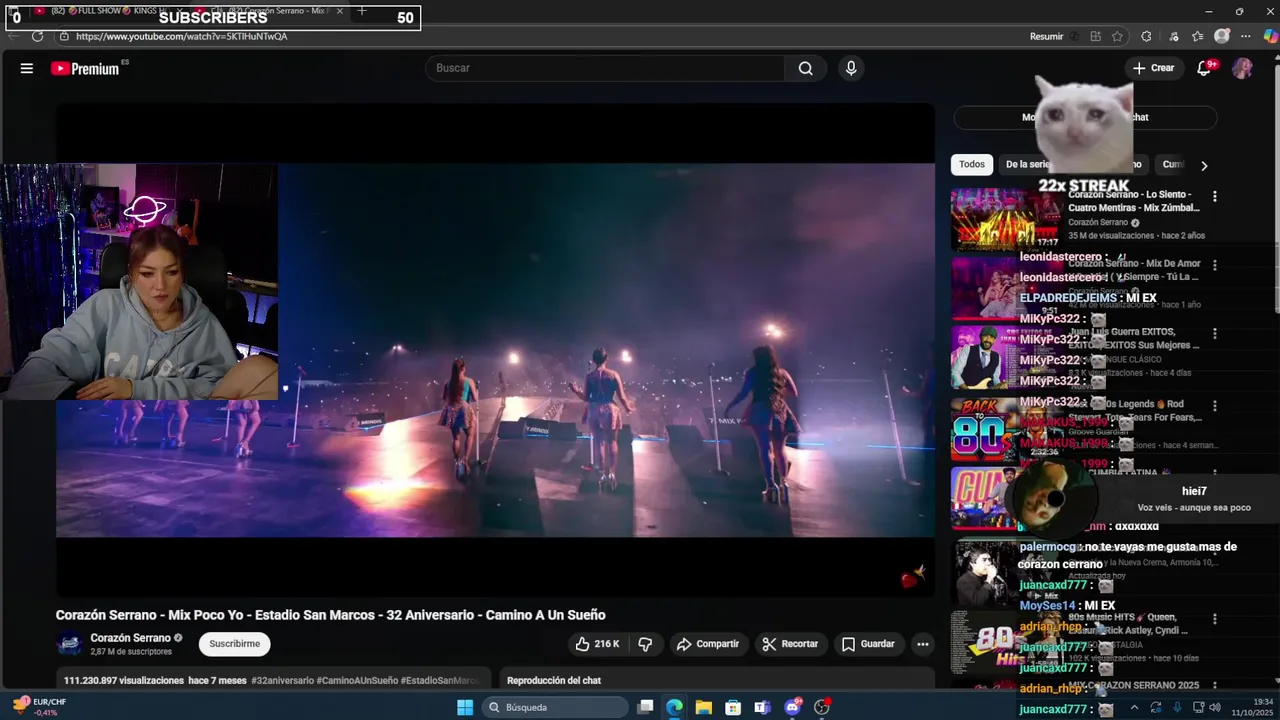The image size is (1280, 720).
Task: Open Lo Siento Cuatro Mentiras video thumbnail
Action: (1006, 219)
